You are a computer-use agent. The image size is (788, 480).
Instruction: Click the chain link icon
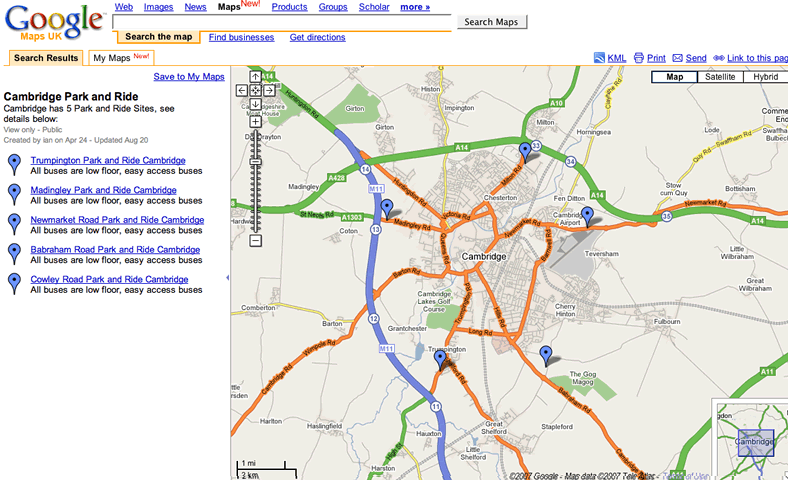pos(719,58)
